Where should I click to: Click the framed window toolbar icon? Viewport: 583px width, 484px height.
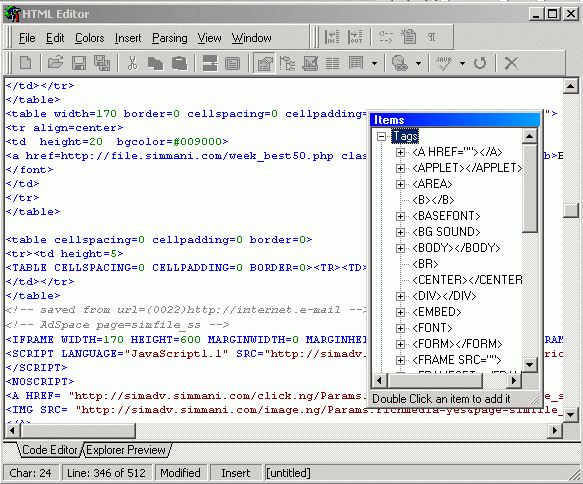pos(233,63)
